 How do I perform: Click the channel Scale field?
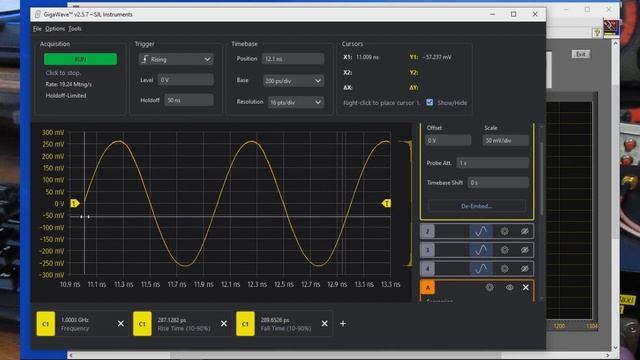pos(506,140)
